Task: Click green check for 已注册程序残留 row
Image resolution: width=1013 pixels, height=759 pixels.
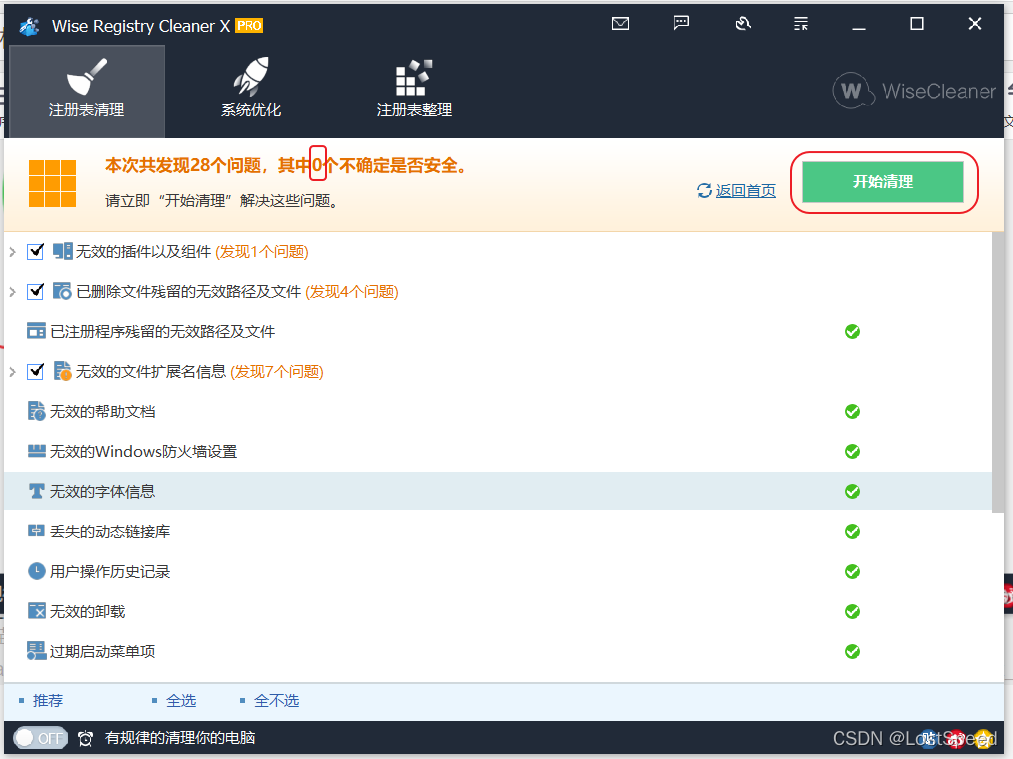Action: 852,331
